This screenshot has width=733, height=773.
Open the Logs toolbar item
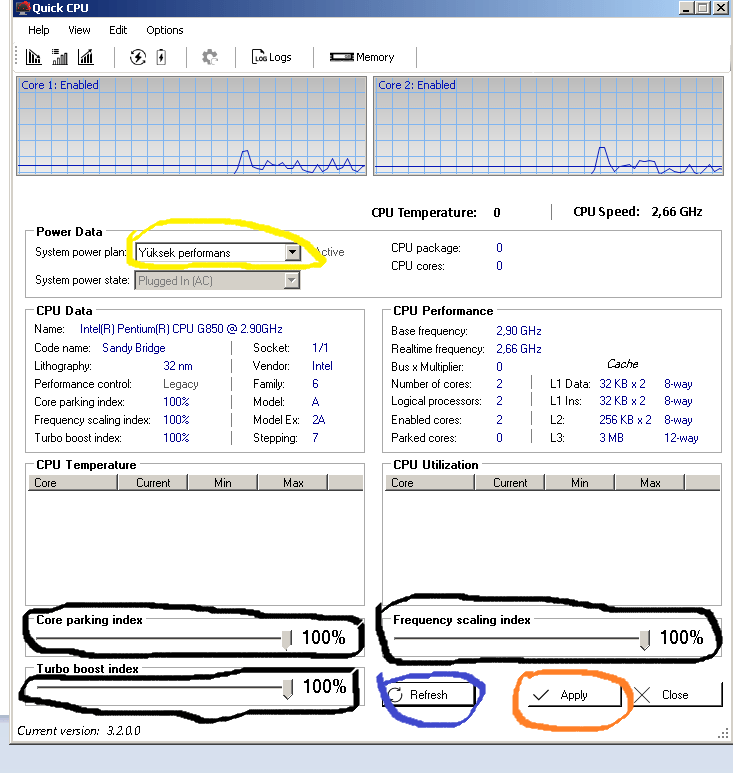(x=272, y=57)
